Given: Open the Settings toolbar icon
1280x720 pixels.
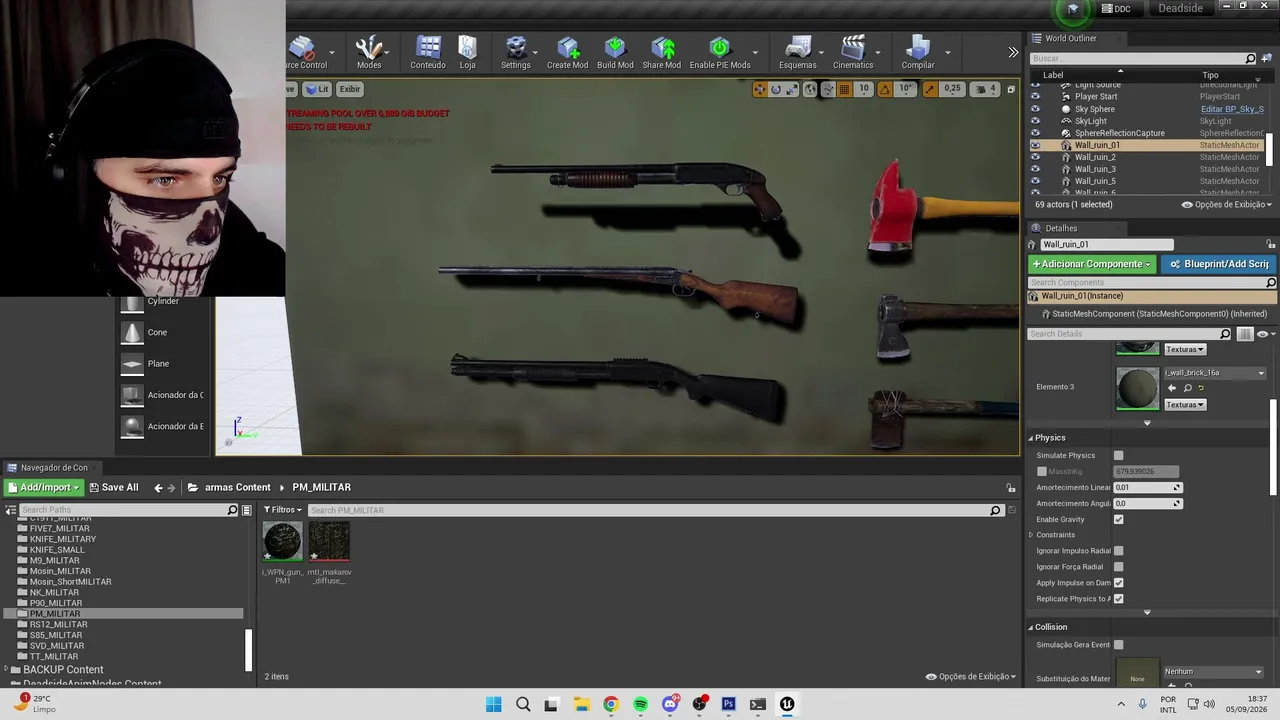Looking at the screenshot, I should [x=516, y=52].
